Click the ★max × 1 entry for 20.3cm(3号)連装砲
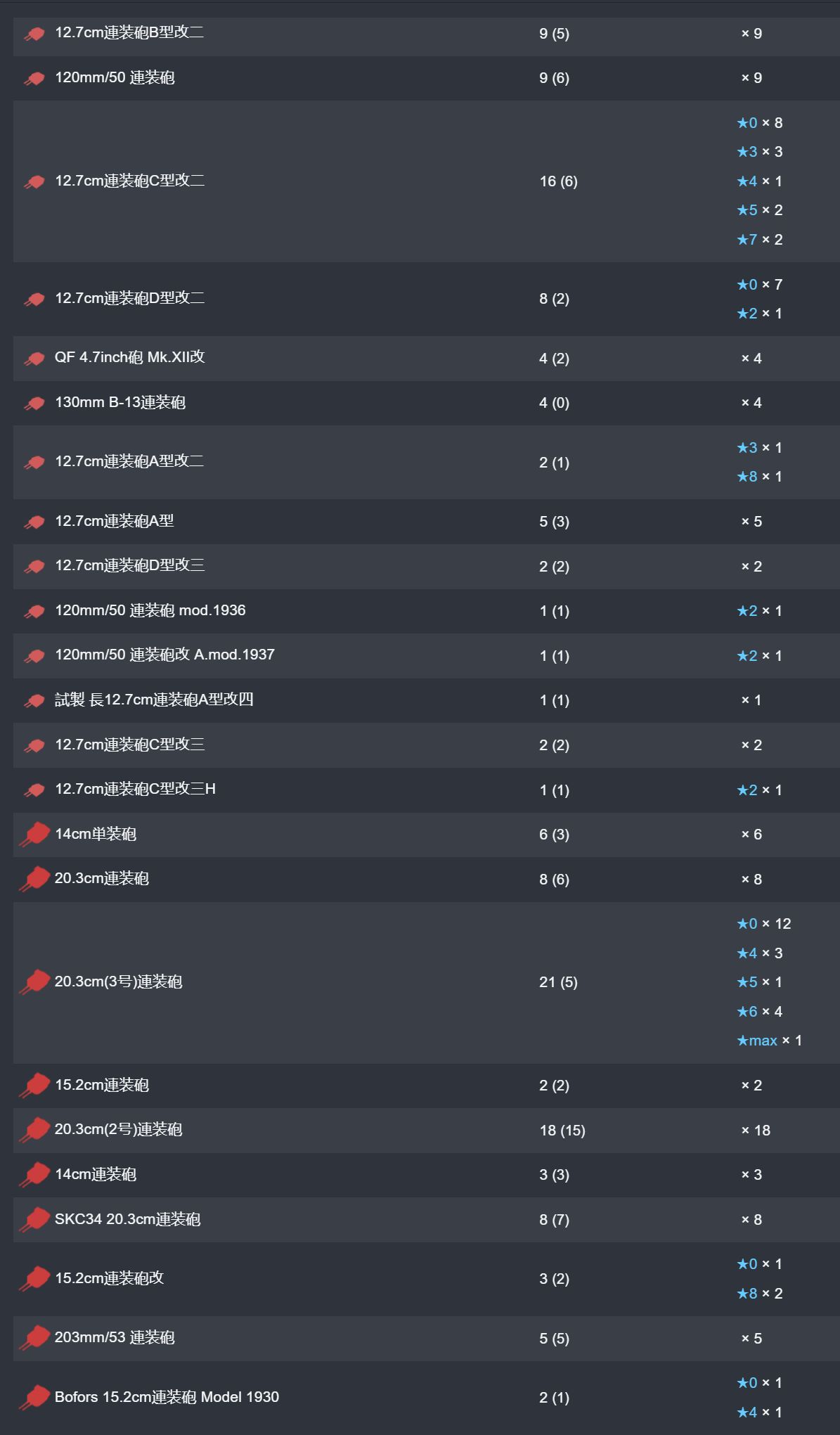 point(769,1041)
